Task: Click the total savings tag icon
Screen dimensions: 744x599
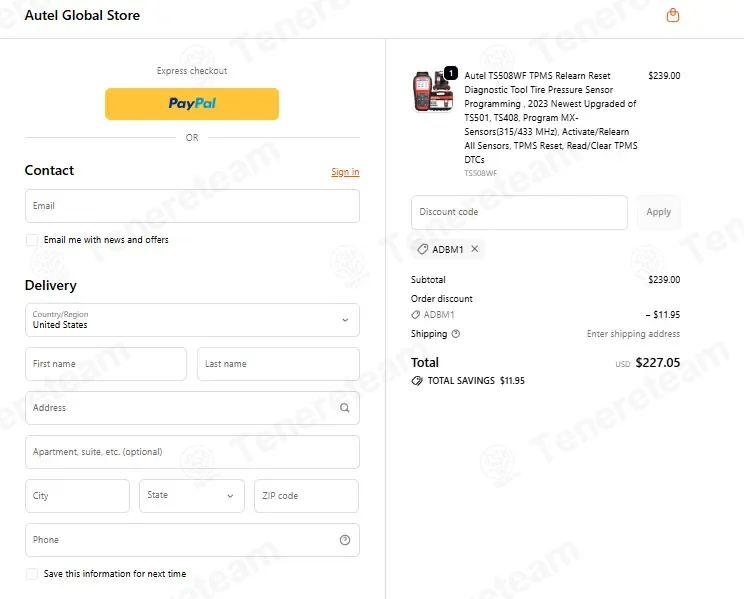Action: click(x=417, y=381)
